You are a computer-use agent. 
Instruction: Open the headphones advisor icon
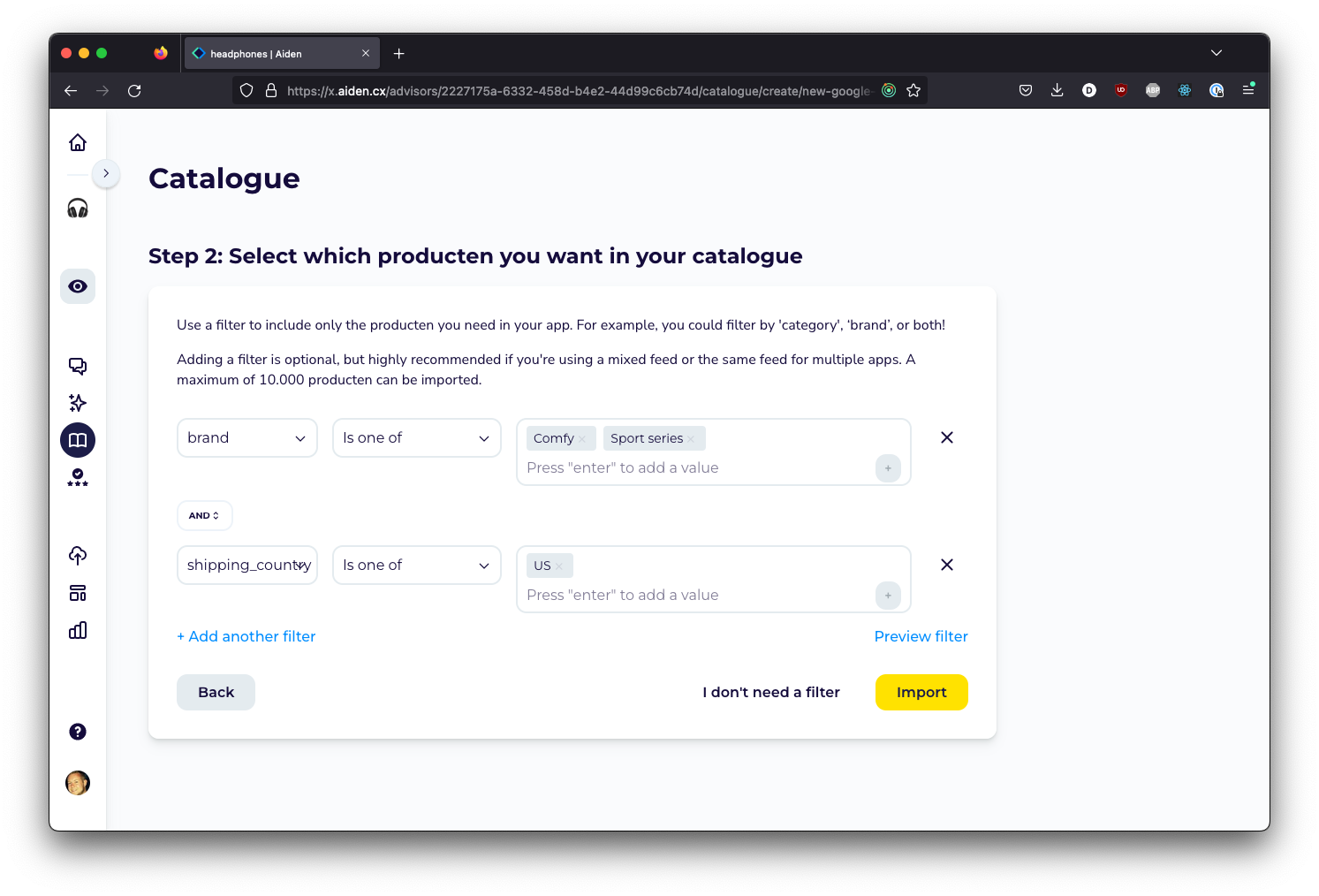click(78, 208)
